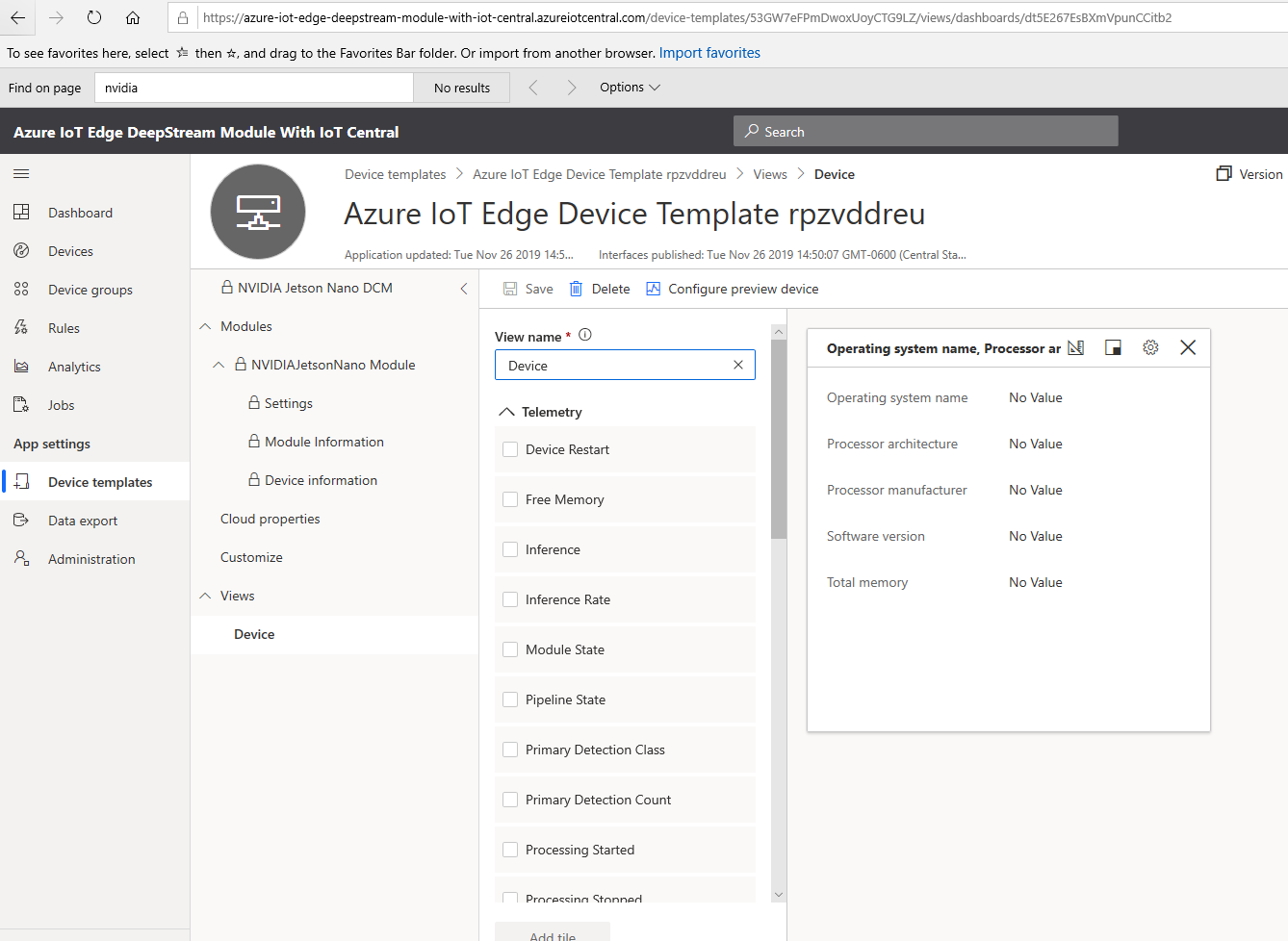Go to previous find result arrow
The height and width of the screenshot is (941, 1288).
pos(533,88)
